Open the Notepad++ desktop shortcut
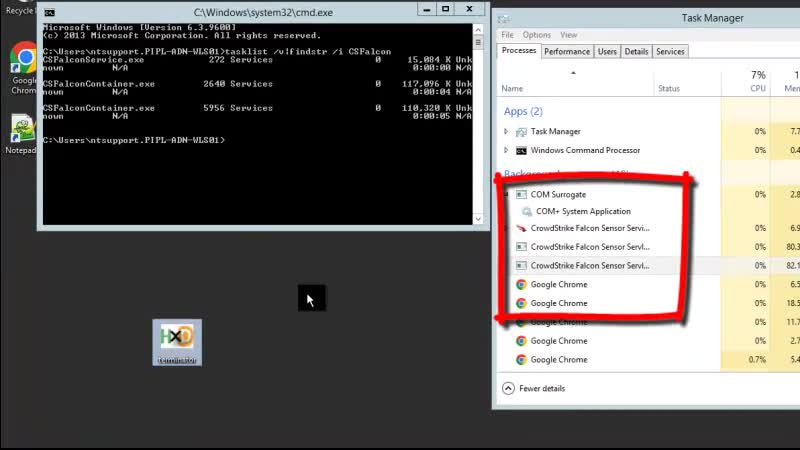Viewport: 800px width, 450px height. (21, 134)
